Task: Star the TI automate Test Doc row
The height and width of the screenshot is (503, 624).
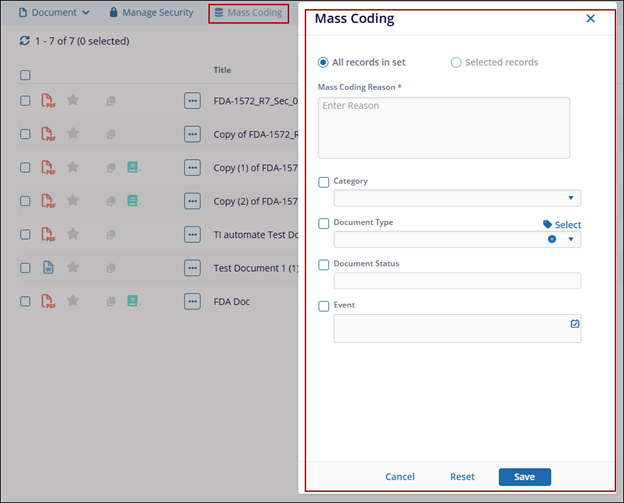Action: tap(72, 234)
